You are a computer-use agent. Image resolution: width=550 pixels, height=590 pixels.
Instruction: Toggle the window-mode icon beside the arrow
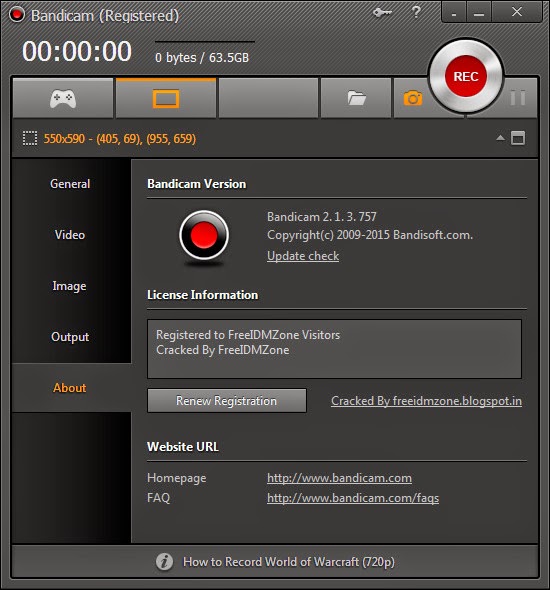click(518, 138)
